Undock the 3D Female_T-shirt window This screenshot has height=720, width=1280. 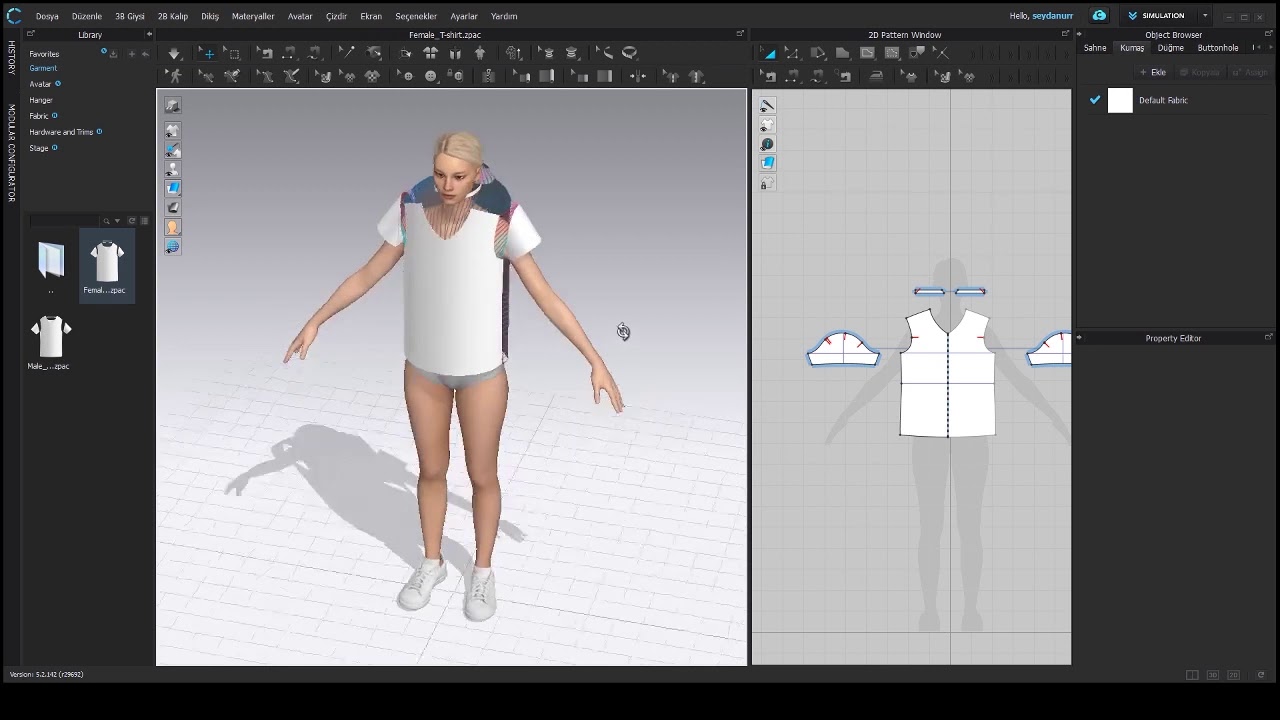[740, 35]
